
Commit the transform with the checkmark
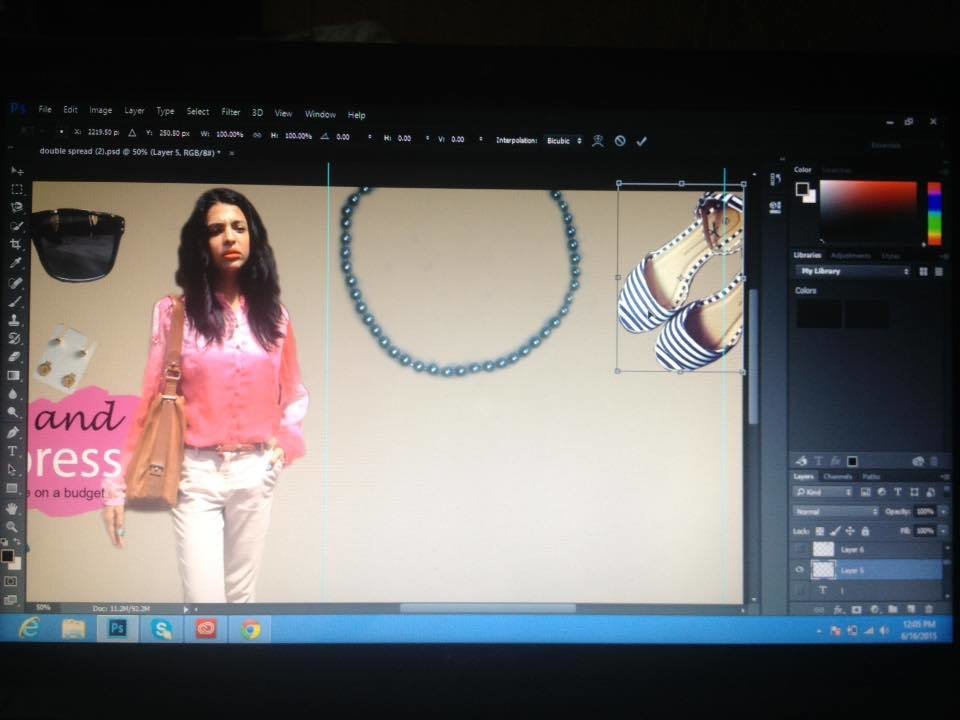coord(641,141)
